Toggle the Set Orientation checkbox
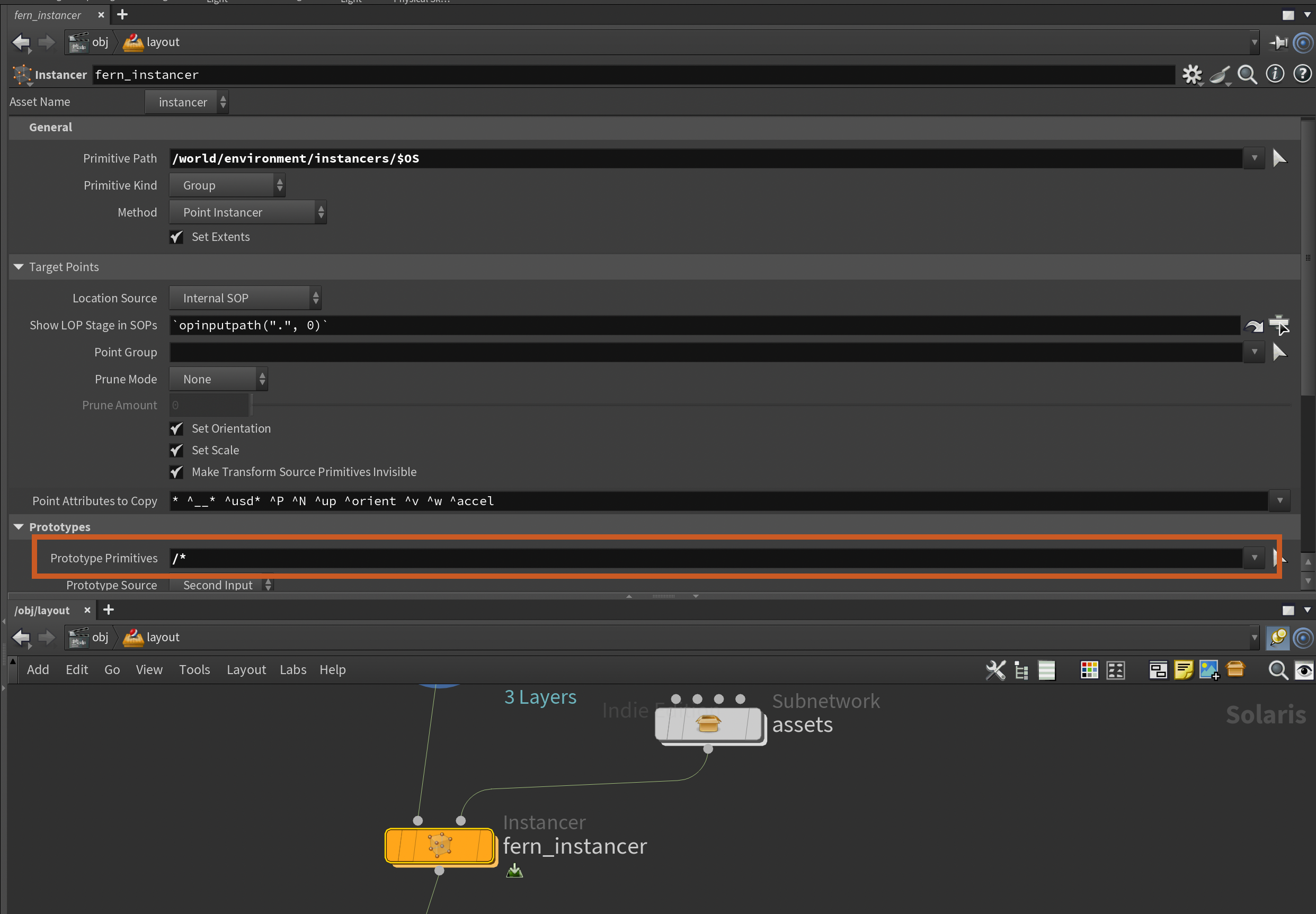The height and width of the screenshot is (914, 1316). tap(176, 428)
